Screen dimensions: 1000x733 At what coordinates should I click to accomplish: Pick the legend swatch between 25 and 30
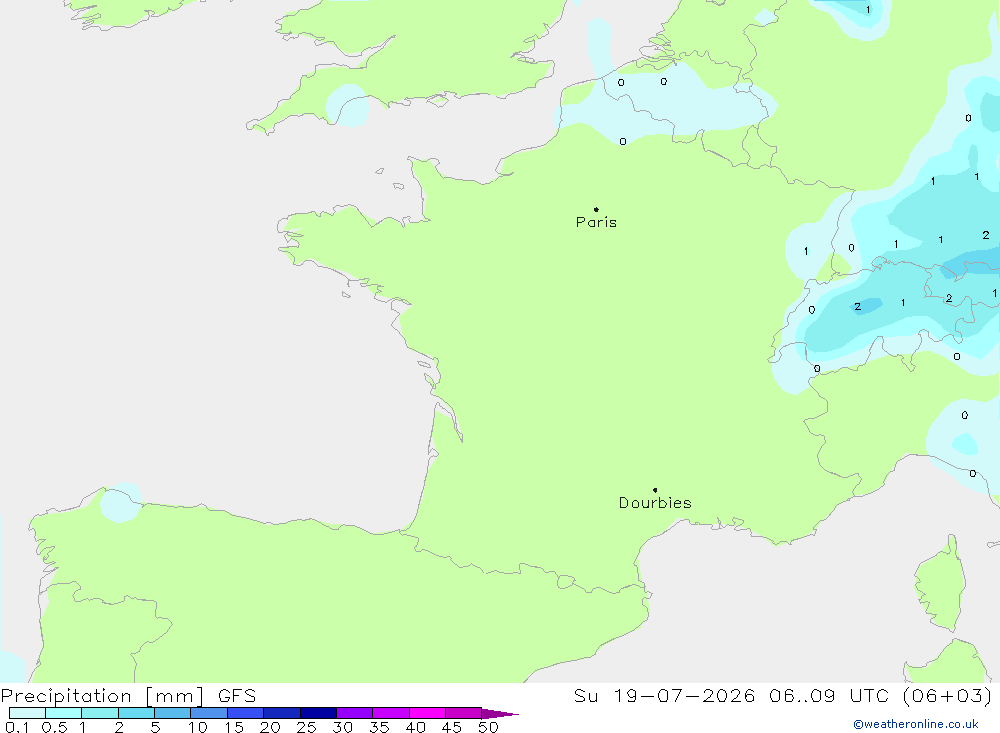[x=318, y=713]
